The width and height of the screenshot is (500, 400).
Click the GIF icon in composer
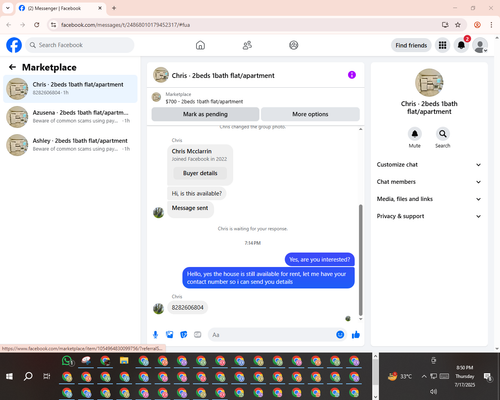pyautogui.click(x=198, y=335)
